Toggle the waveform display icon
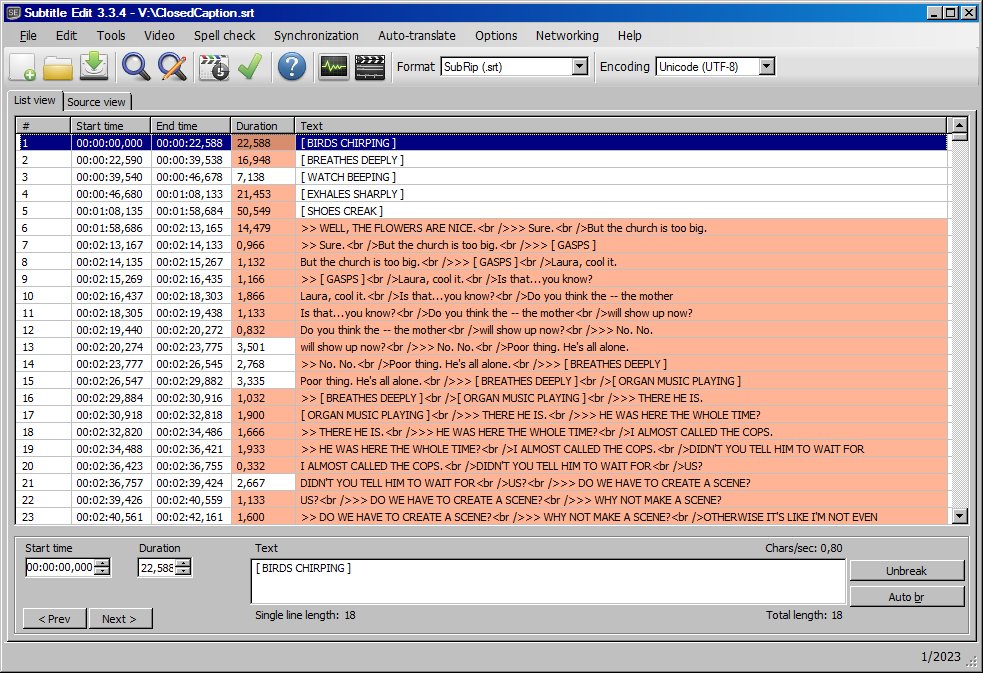 [333, 66]
